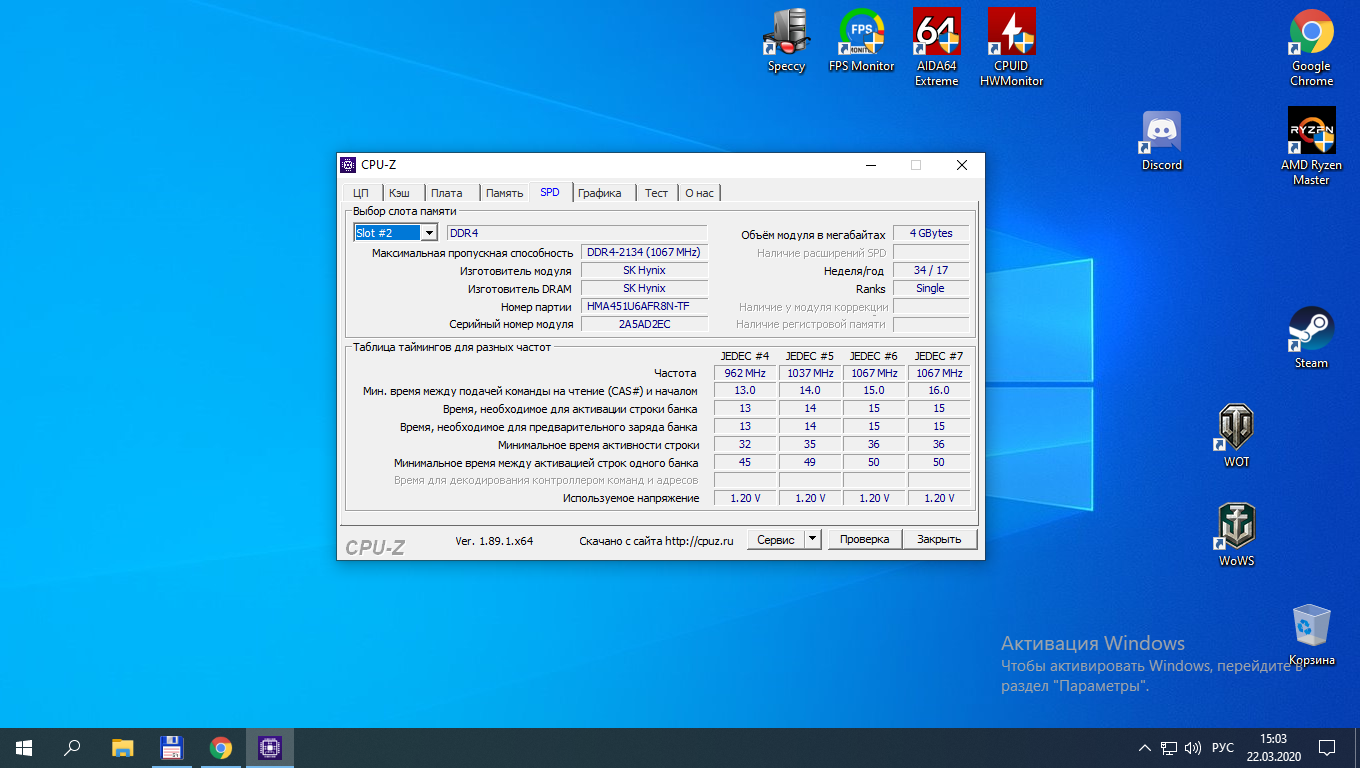Switch to the Память tab

click(504, 193)
